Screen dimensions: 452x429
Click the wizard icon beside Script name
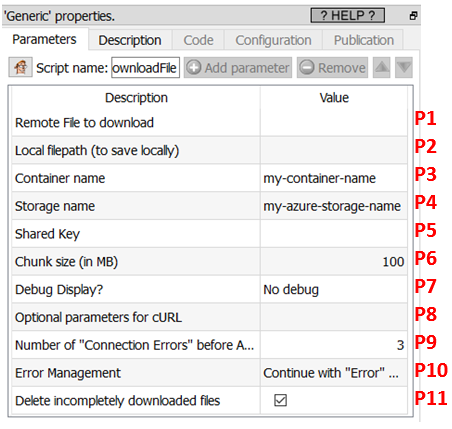20,67
